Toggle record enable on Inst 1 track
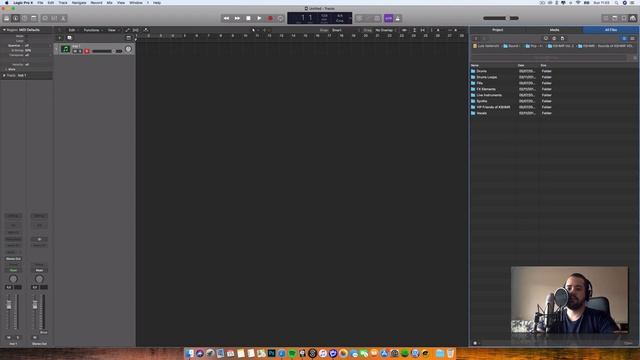 pos(87,51)
